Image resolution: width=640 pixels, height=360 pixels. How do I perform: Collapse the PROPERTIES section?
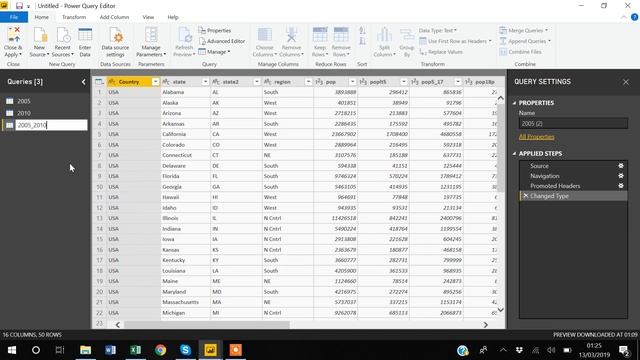[514, 103]
